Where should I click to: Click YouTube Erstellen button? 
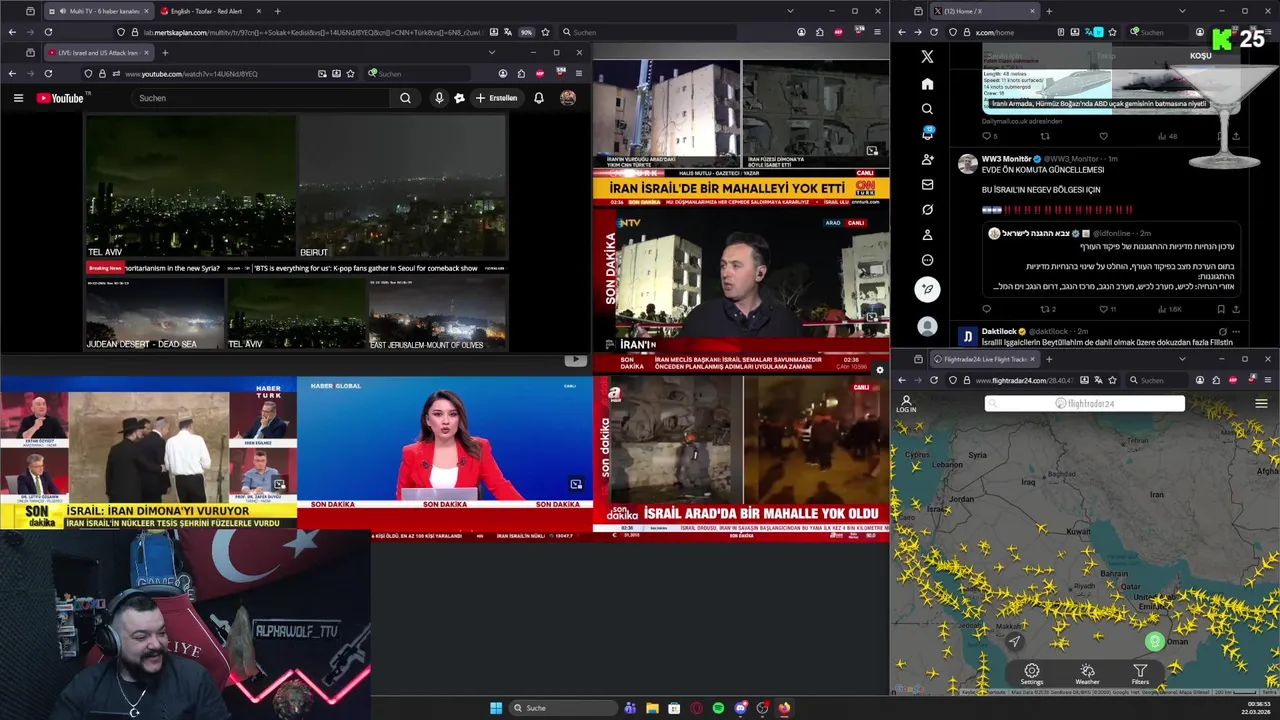[497, 98]
